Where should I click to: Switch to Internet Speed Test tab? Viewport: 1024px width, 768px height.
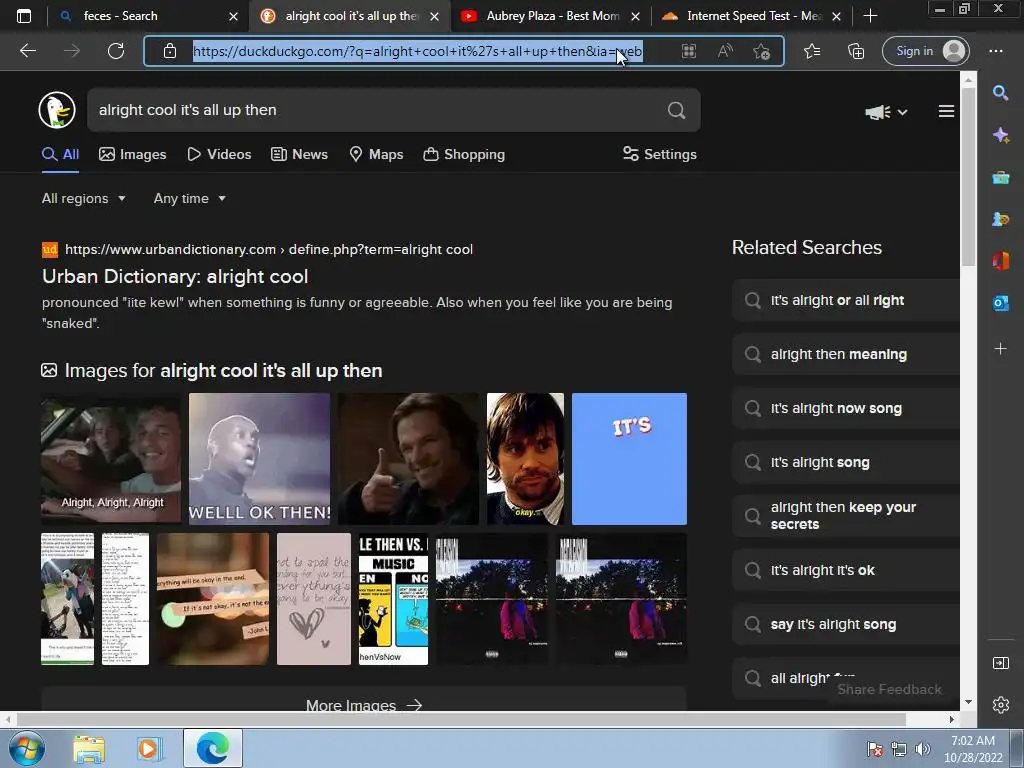(751, 16)
